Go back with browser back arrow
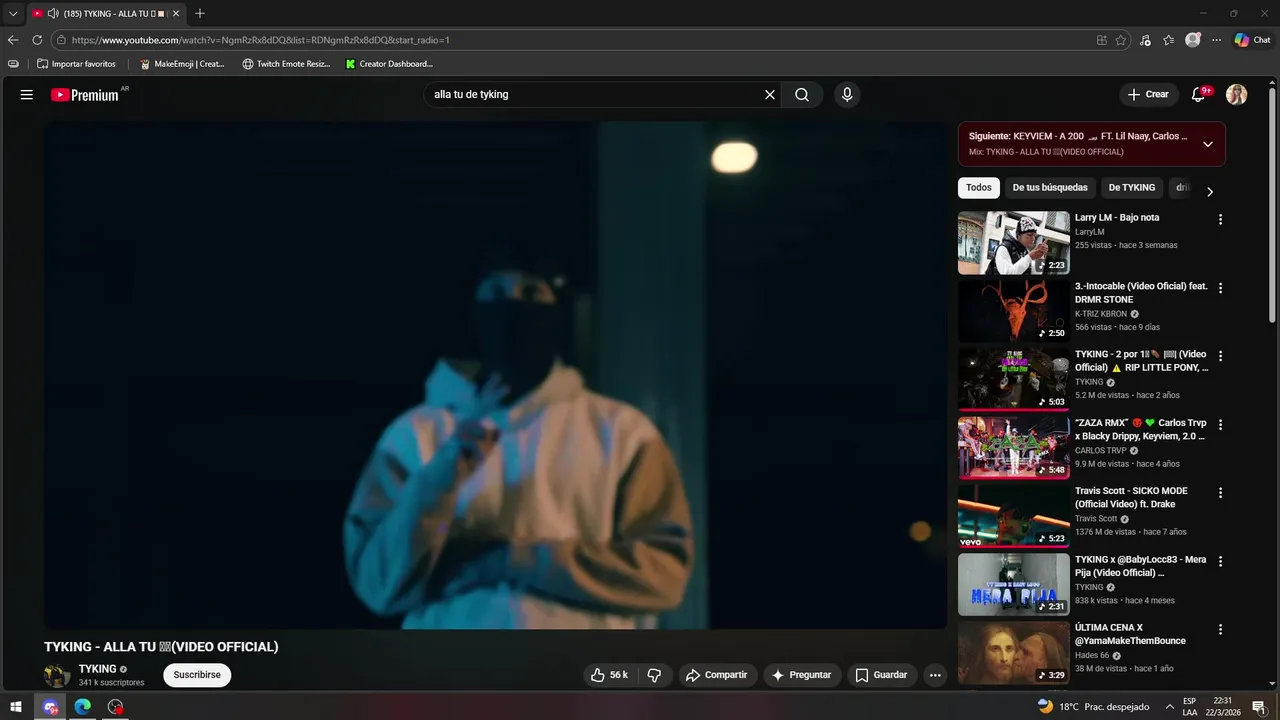 [13, 40]
